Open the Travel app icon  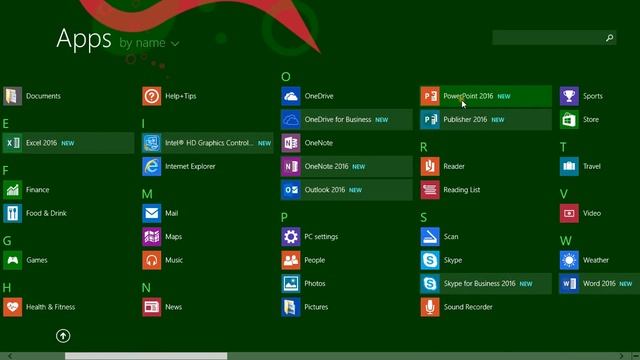(x=569, y=166)
